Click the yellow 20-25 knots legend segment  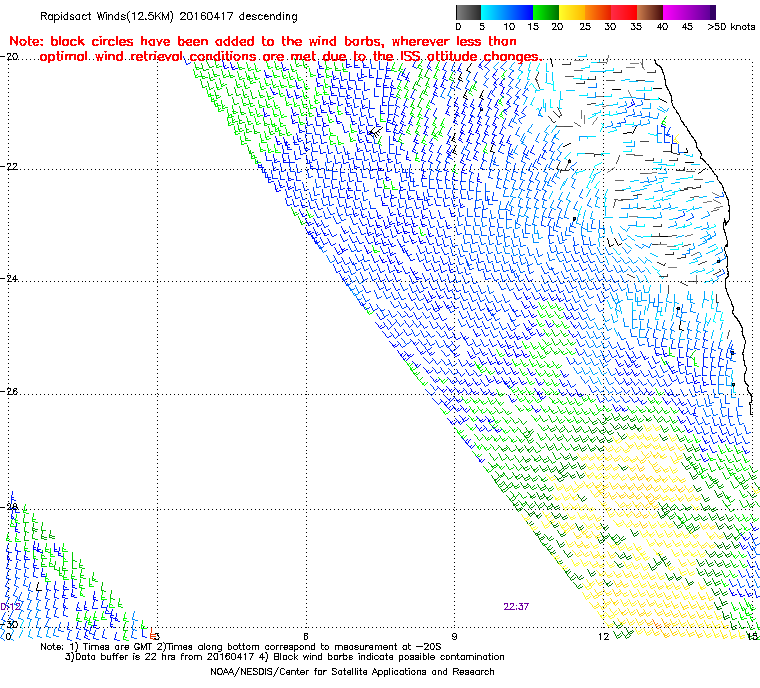[572, 12]
